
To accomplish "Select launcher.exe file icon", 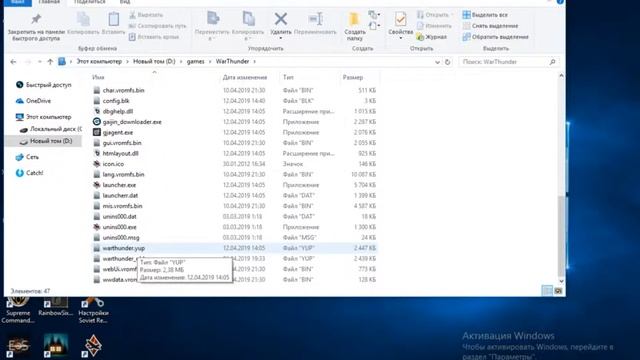I will tap(97, 185).
